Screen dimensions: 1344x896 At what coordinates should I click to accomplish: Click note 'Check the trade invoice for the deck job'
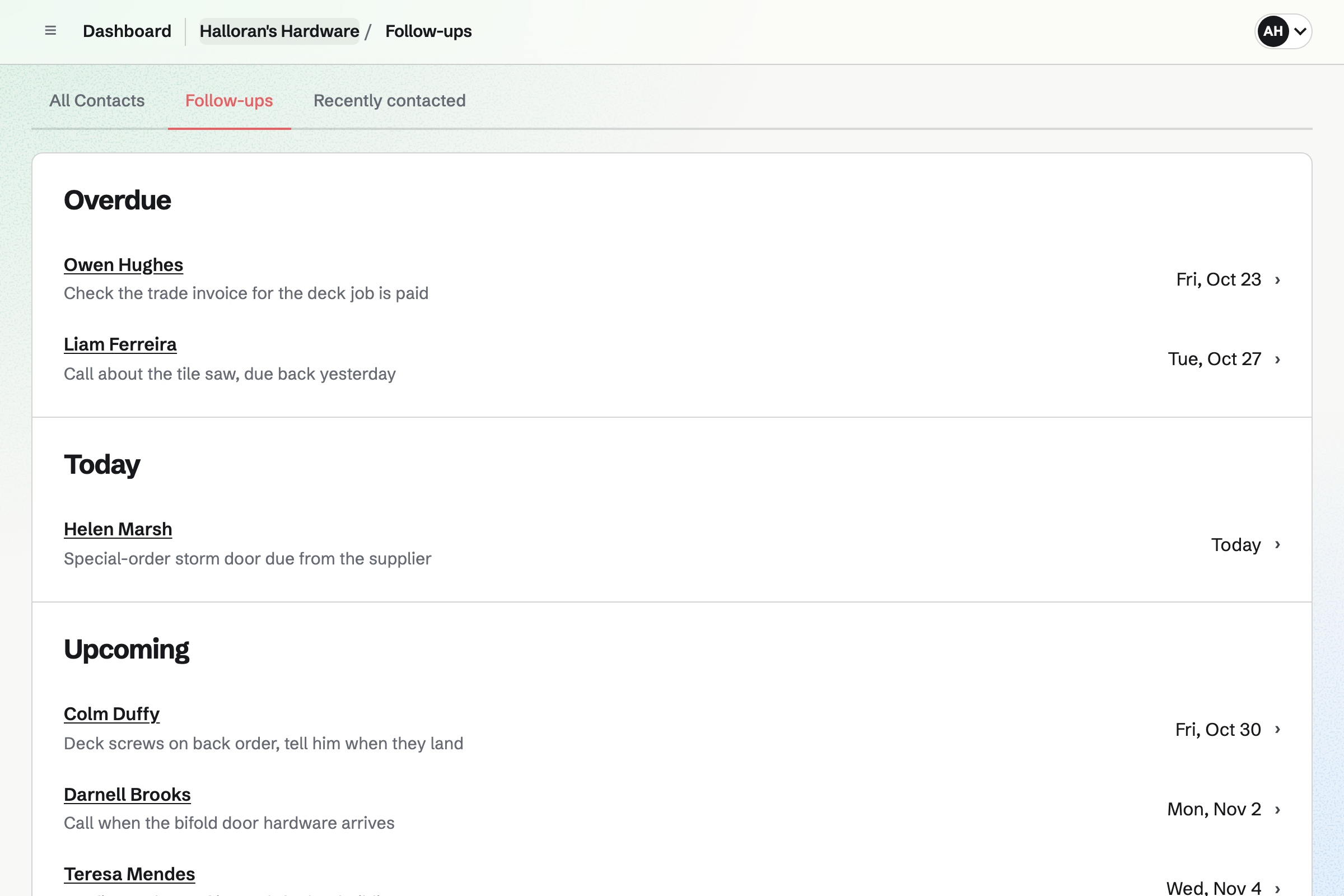pyautogui.click(x=246, y=293)
